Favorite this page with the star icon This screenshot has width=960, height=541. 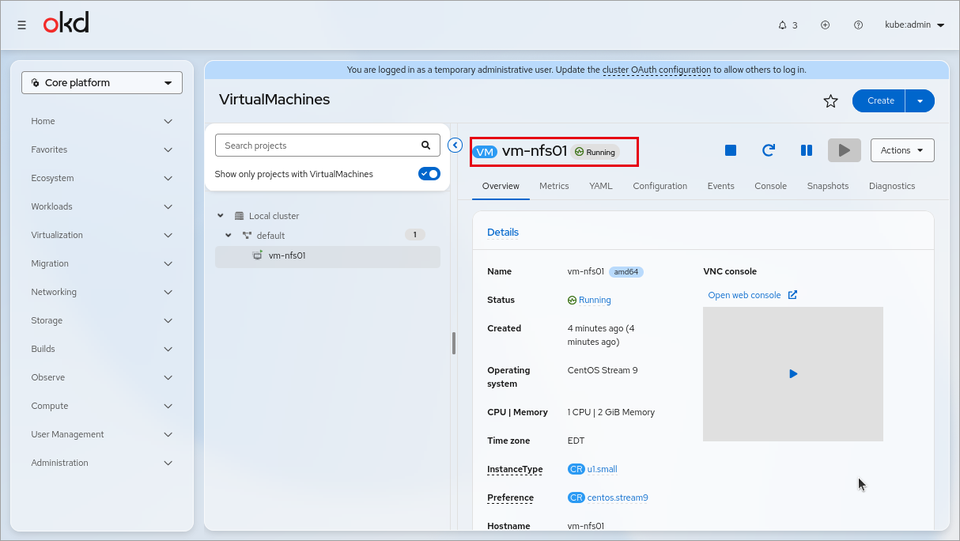point(830,101)
